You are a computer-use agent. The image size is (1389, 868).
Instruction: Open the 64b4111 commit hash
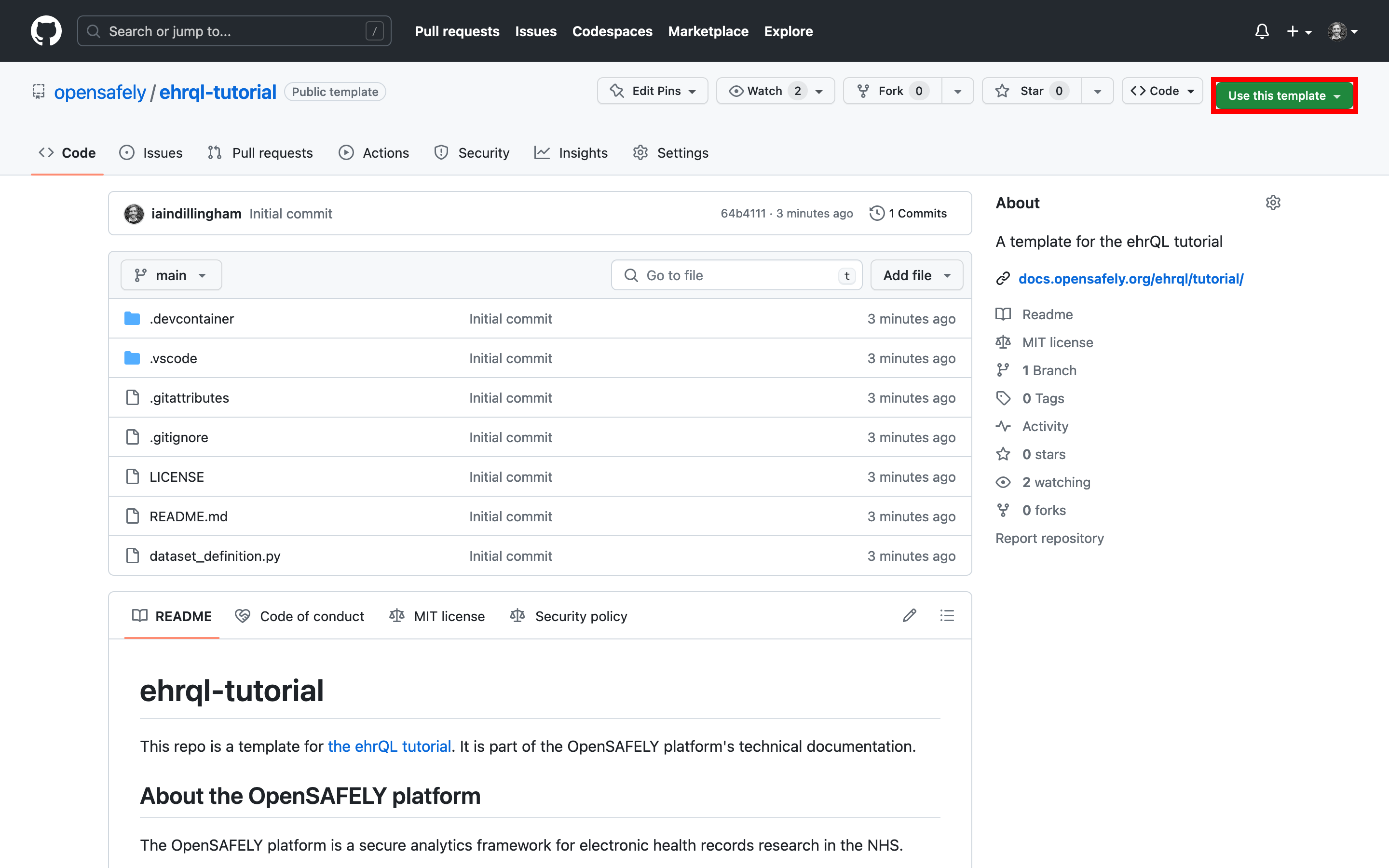[x=743, y=214]
